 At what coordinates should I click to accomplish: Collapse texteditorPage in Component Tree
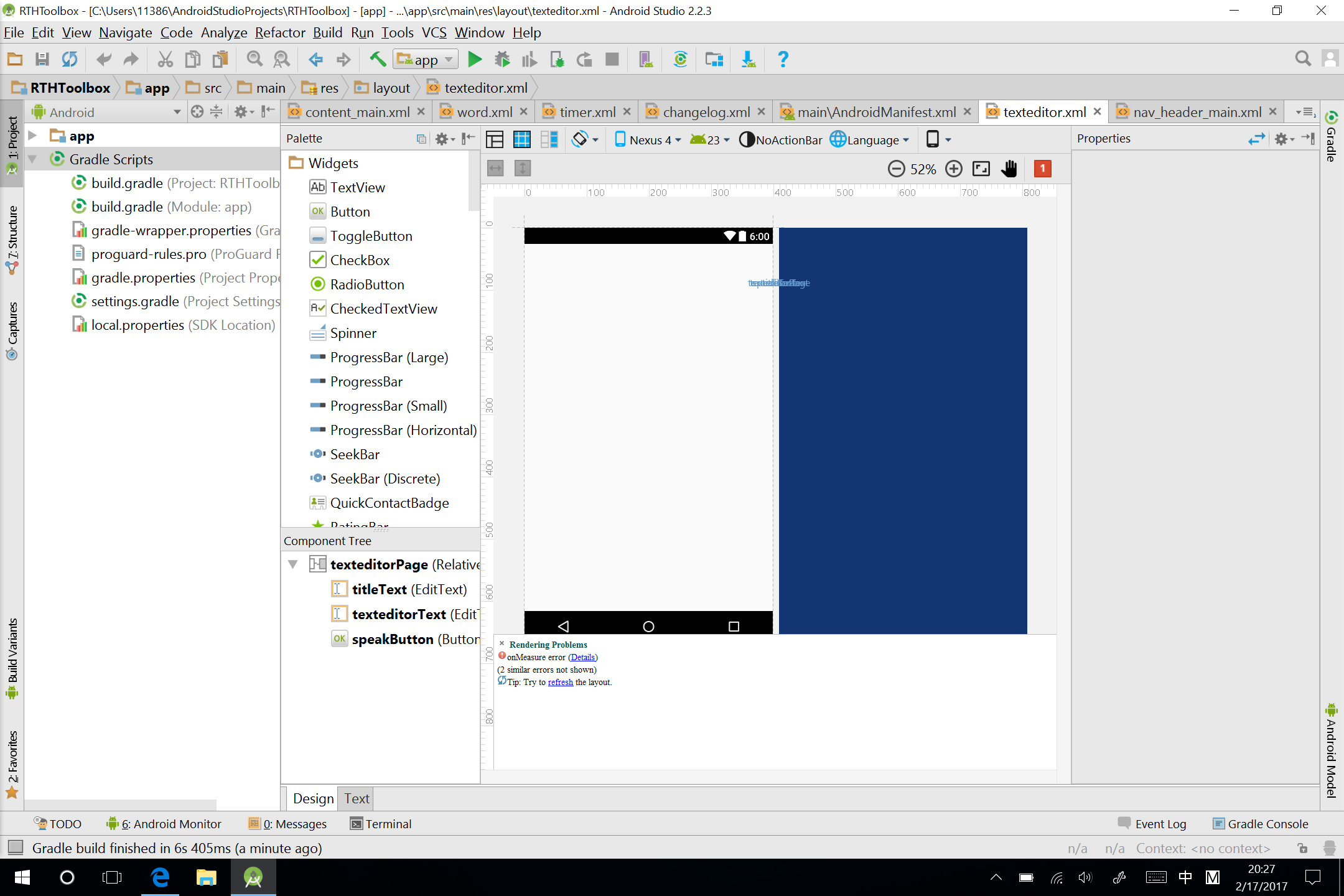293,564
